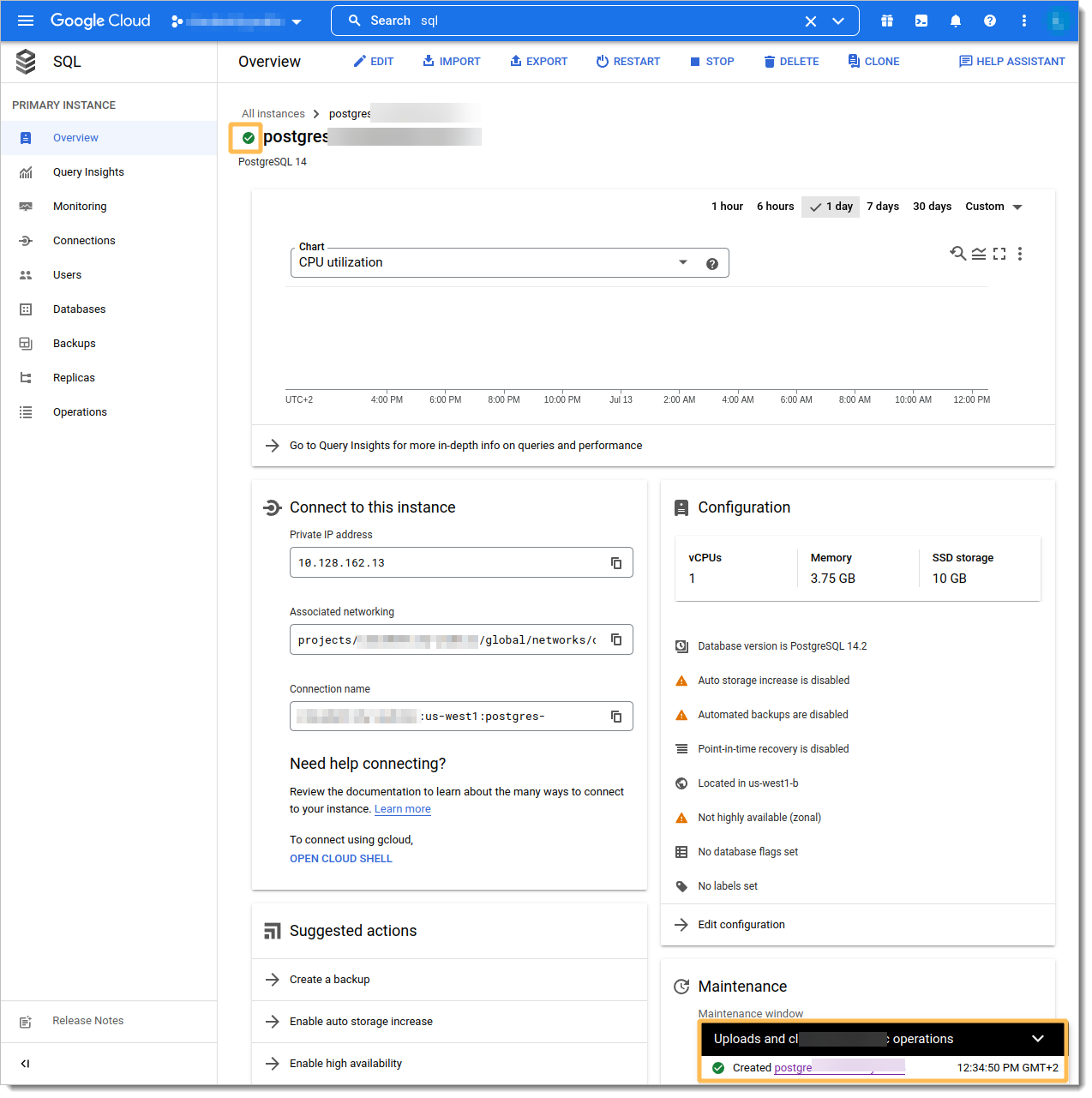The width and height of the screenshot is (1092, 1098).
Task: Click the user account avatar
Action: [1059, 21]
